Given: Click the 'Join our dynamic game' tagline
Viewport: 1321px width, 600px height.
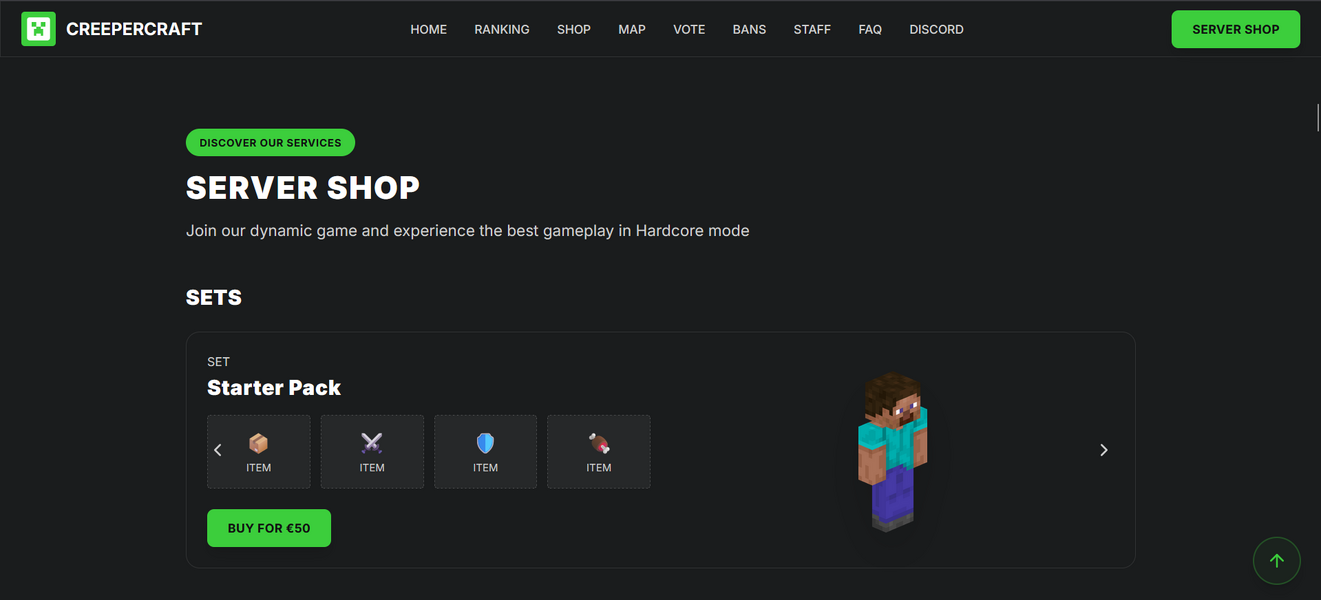Looking at the screenshot, I should click(x=468, y=231).
